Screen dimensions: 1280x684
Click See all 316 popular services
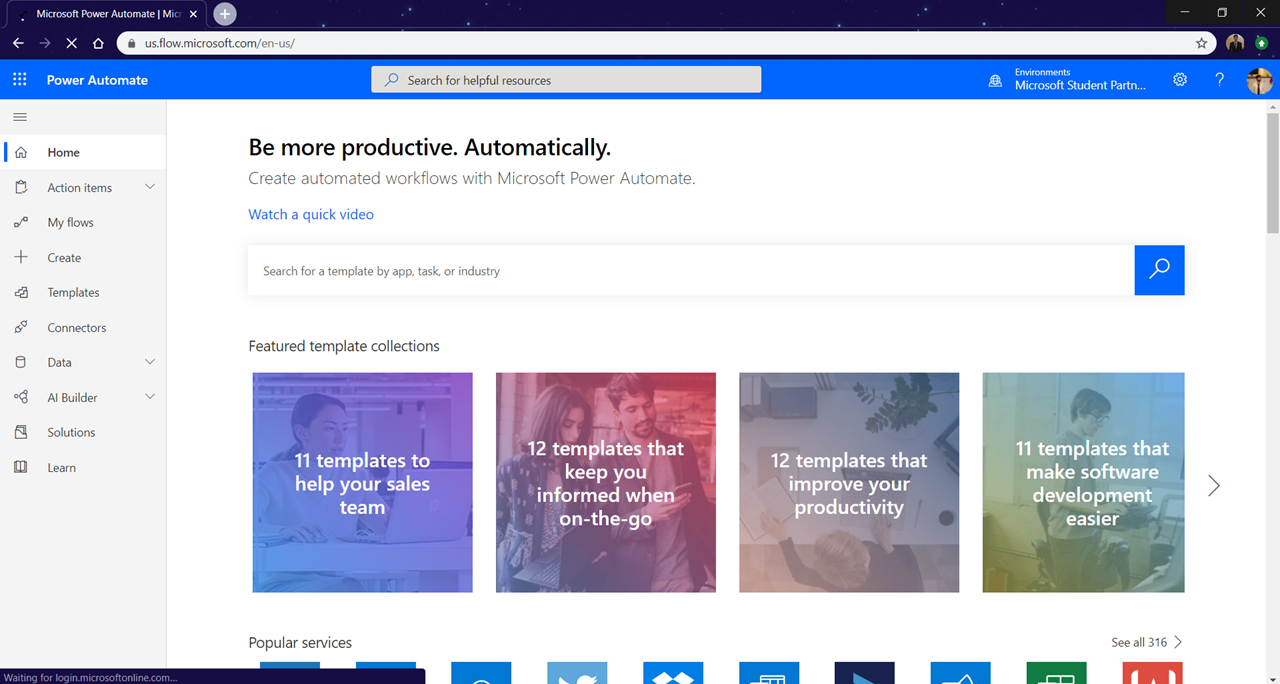[1139, 642]
